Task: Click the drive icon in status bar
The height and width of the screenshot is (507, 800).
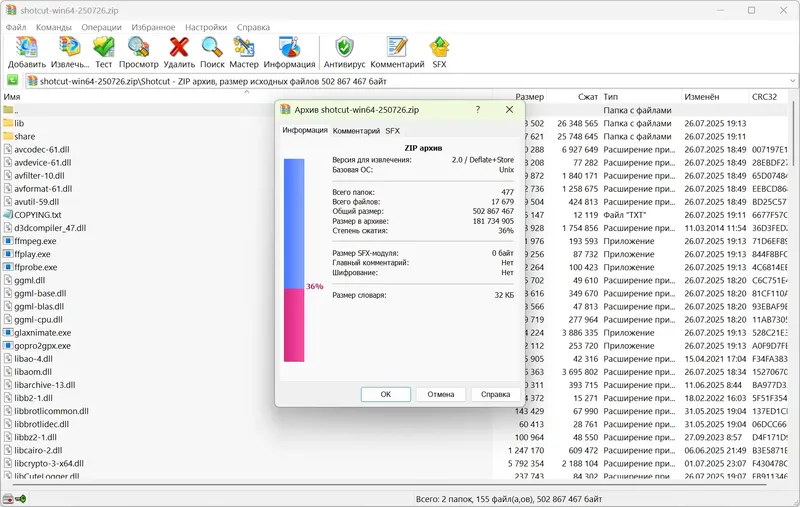Action: point(8,499)
